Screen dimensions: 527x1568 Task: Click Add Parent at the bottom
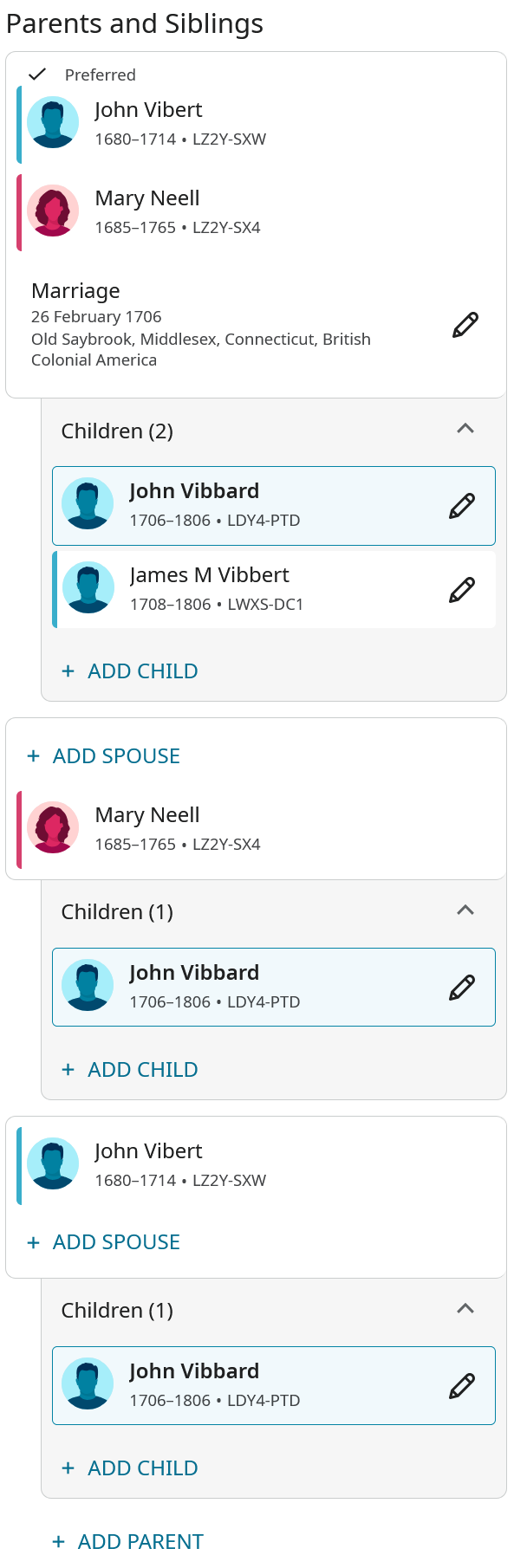(x=140, y=1541)
